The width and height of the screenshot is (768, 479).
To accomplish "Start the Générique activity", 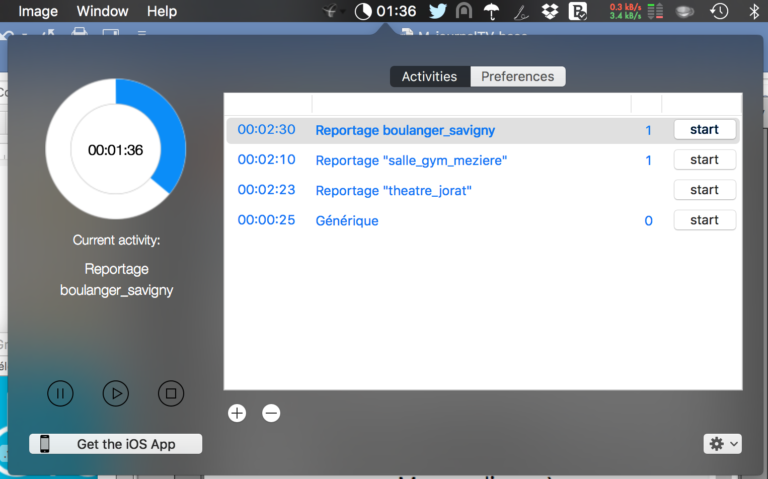I will coord(704,220).
